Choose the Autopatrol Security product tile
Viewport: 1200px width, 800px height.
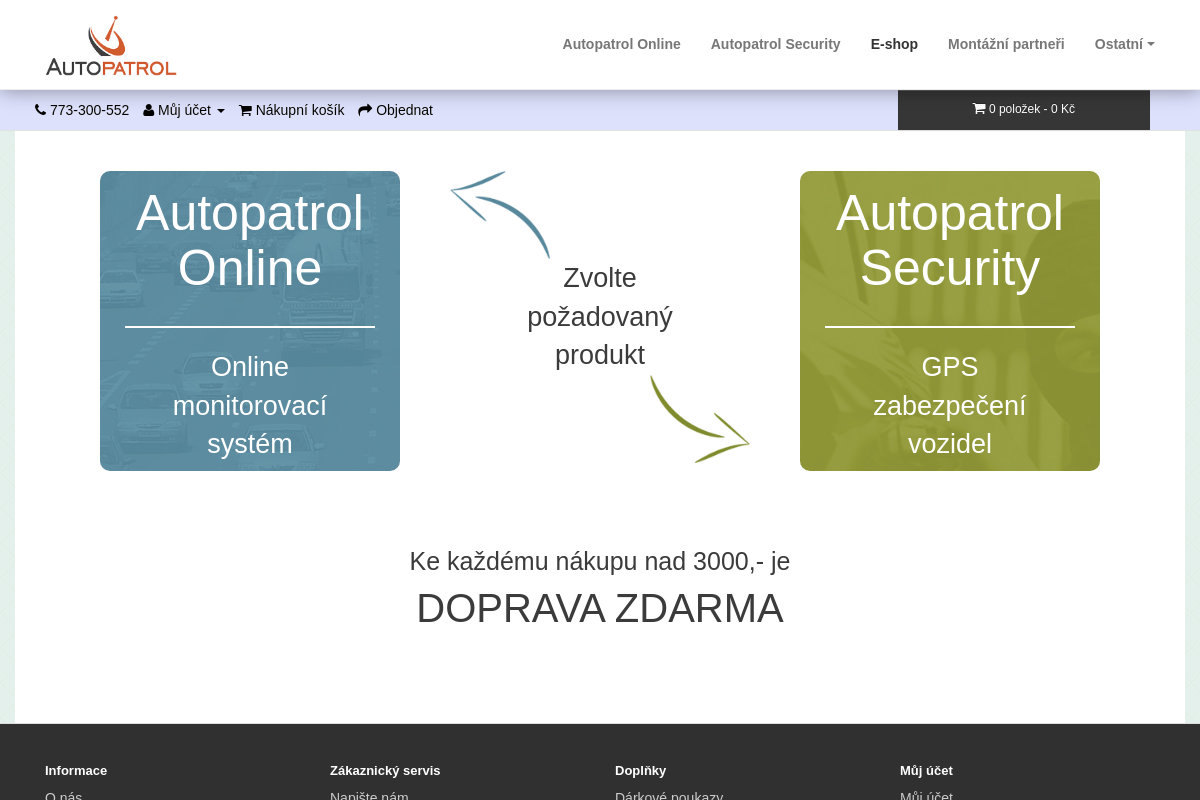point(950,321)
